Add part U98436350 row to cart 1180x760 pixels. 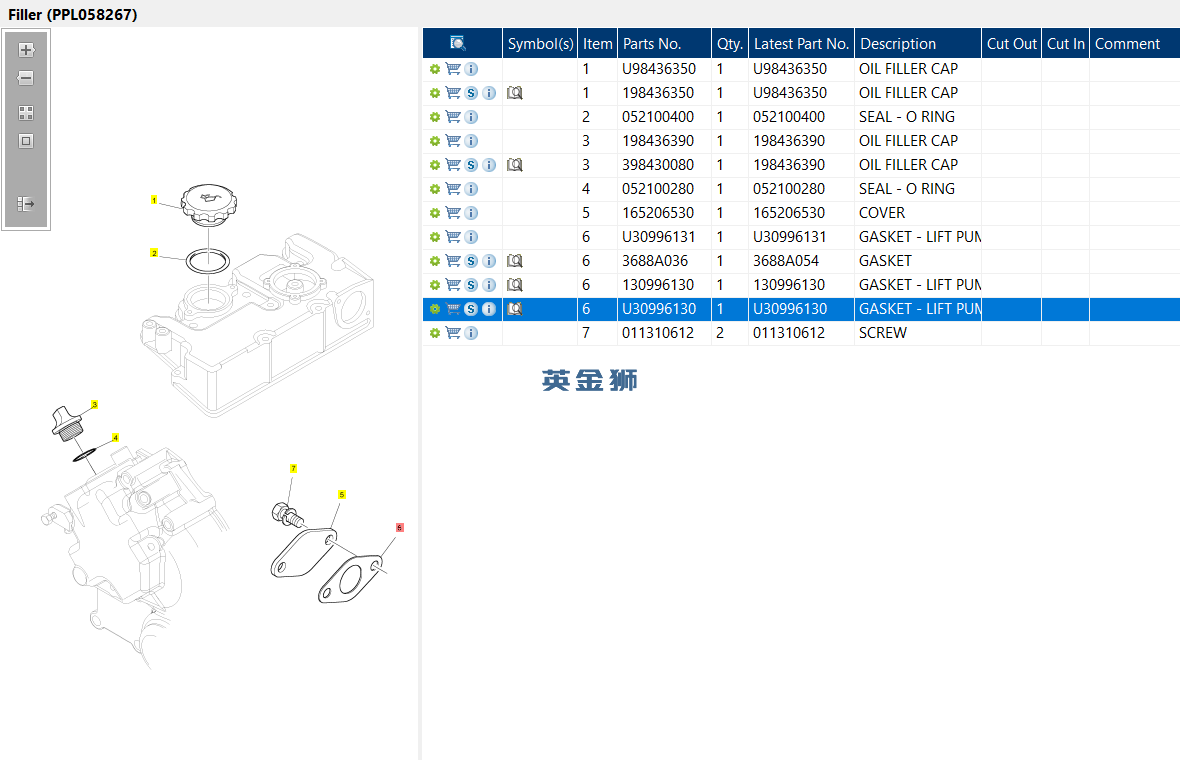[453, 68]
